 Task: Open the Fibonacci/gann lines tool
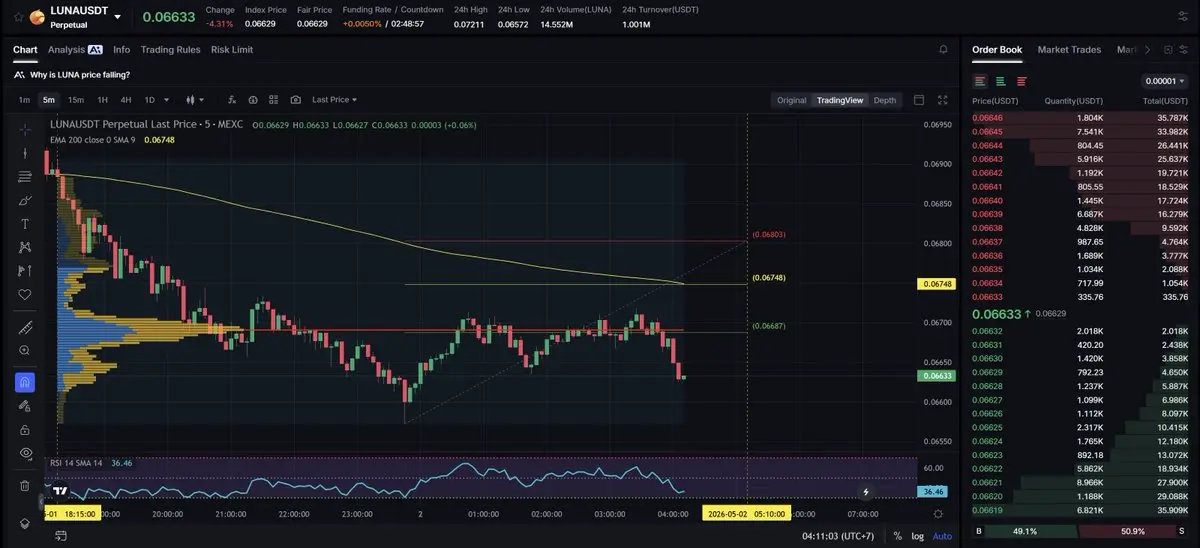pos(25,177)
